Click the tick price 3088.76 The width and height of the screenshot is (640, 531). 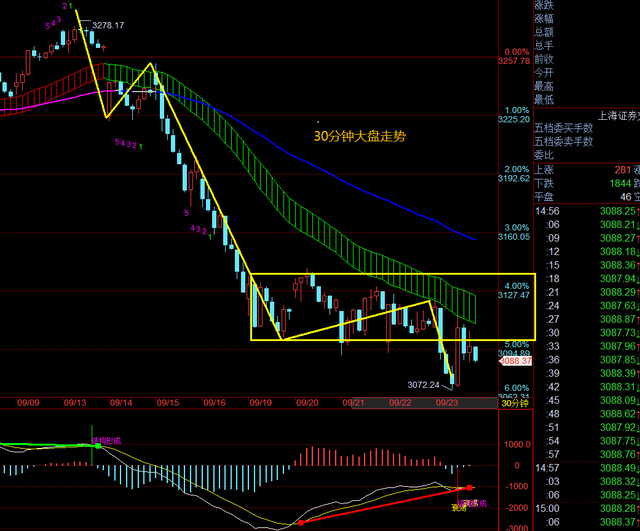(618, 454)
